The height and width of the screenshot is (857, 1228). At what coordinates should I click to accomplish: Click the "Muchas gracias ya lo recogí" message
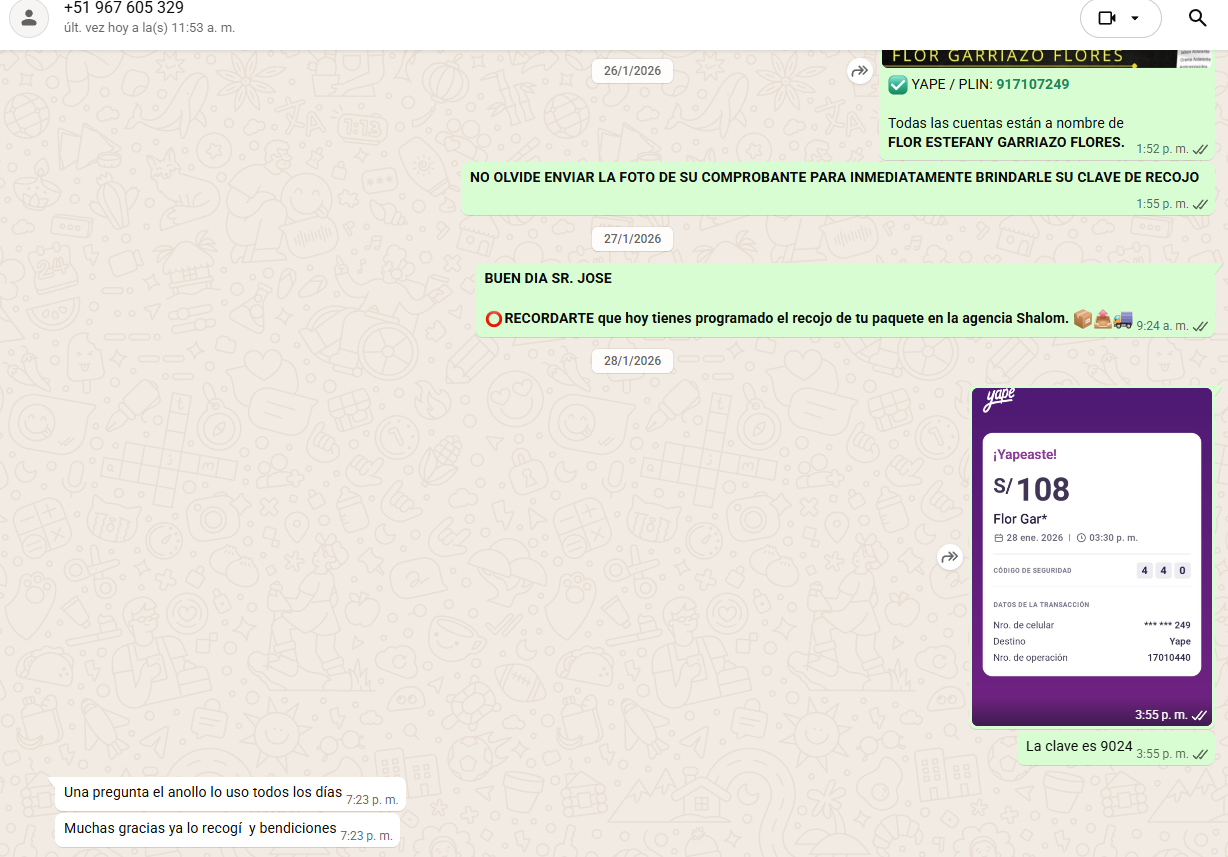tap(200, 829)
